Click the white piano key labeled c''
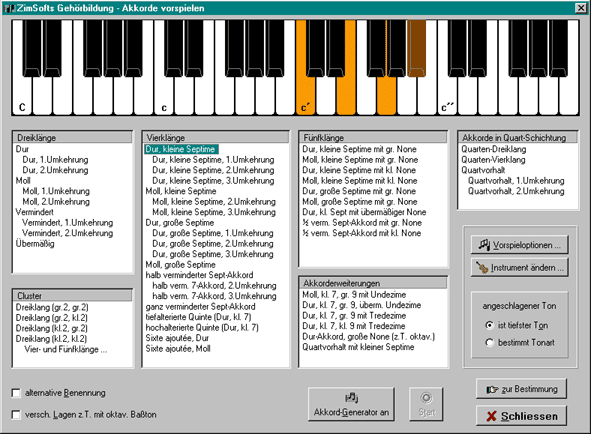The image size is (591, 434). coord(448,96)
